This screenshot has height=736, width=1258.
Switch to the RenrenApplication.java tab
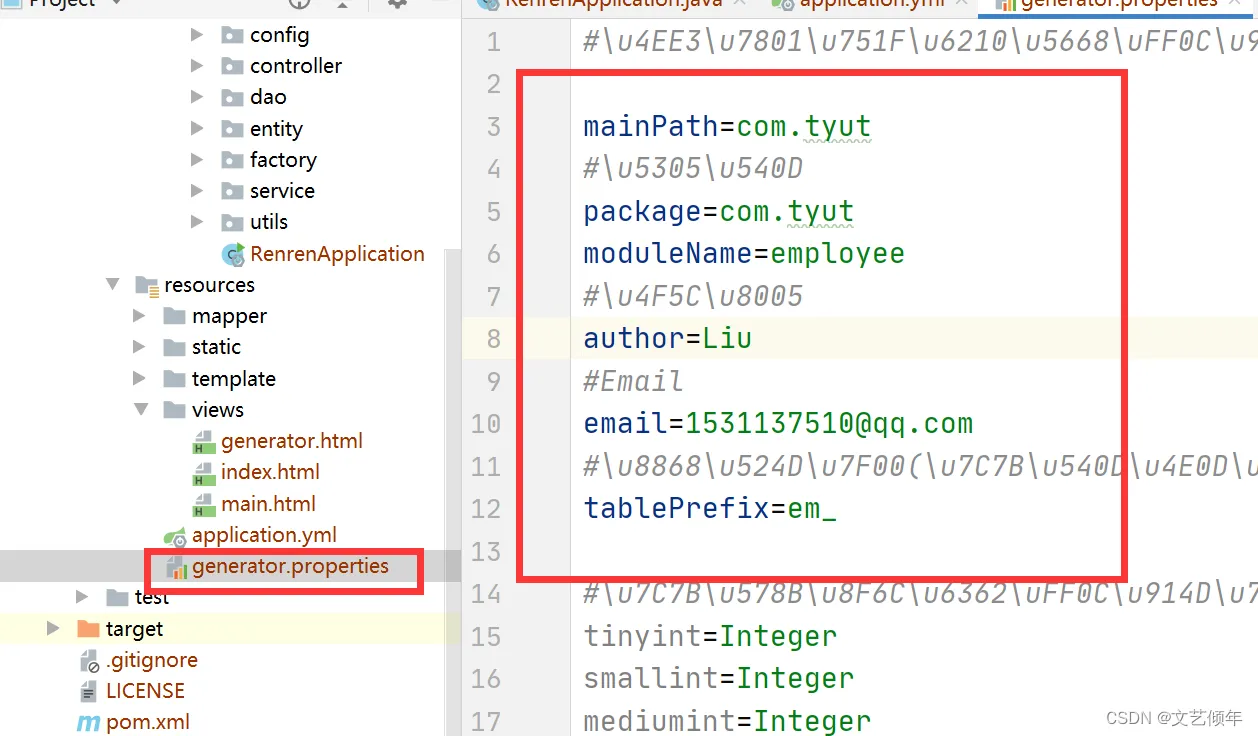612,4
